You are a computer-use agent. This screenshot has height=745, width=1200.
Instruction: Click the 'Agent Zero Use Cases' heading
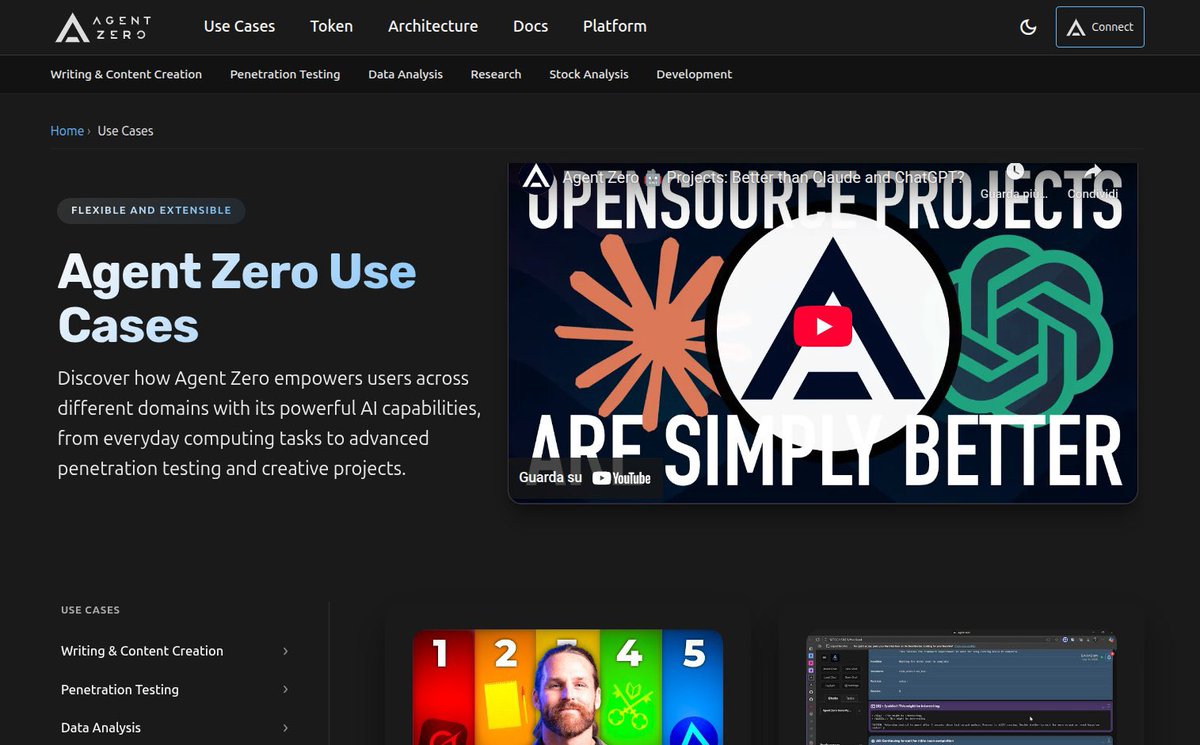237,298
